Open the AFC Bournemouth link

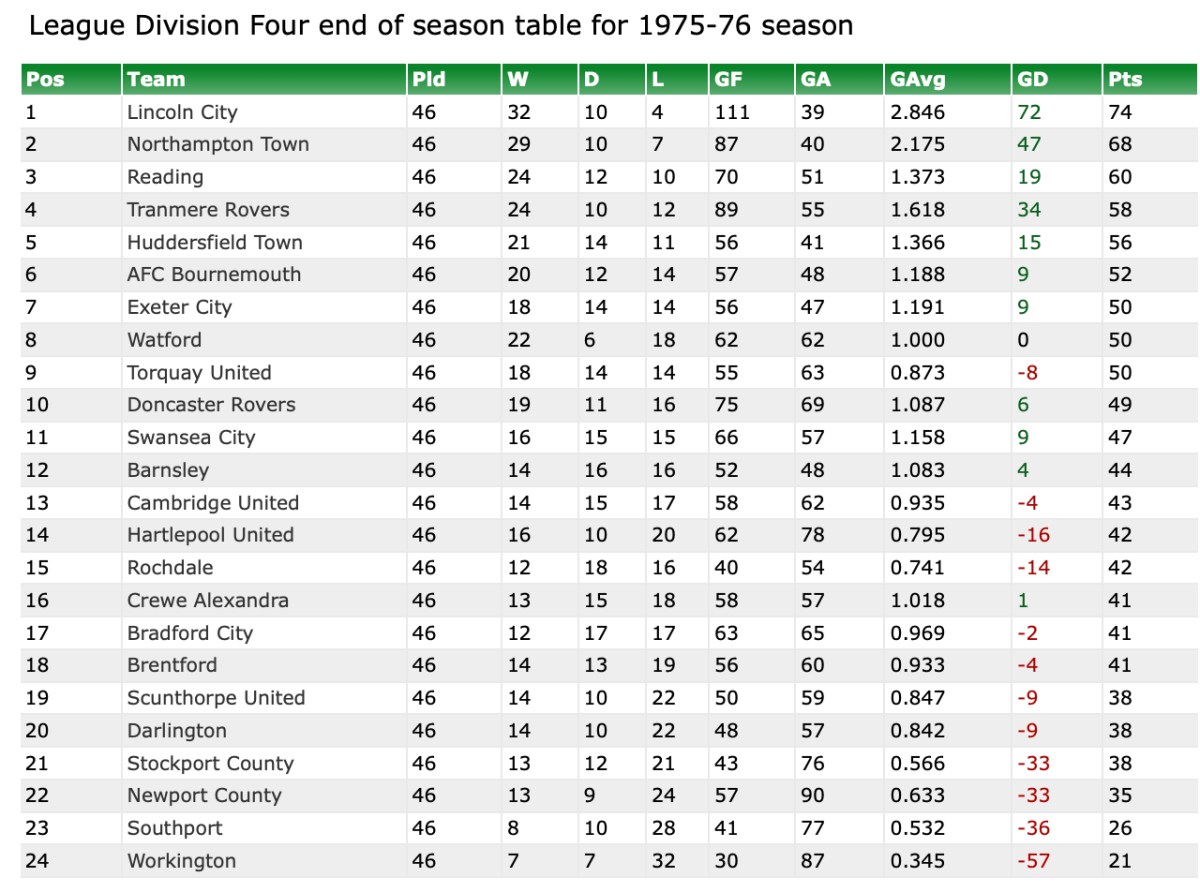tap(214, 274)
